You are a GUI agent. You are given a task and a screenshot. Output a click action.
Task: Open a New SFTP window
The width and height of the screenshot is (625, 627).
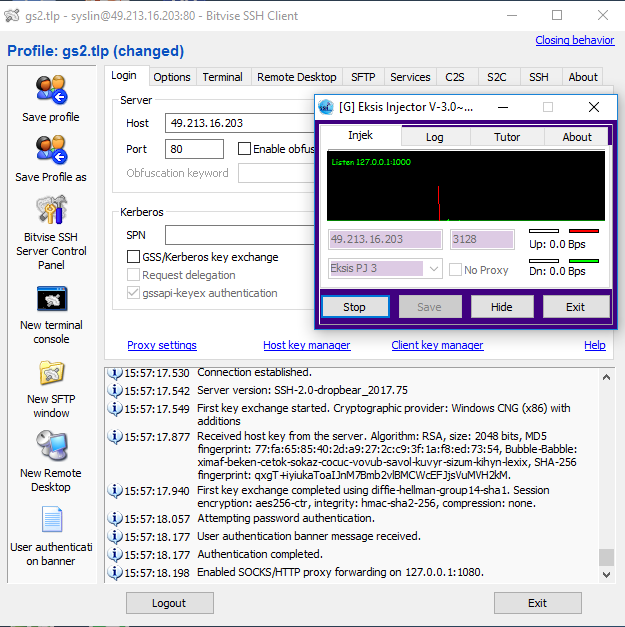coord(52,373)
